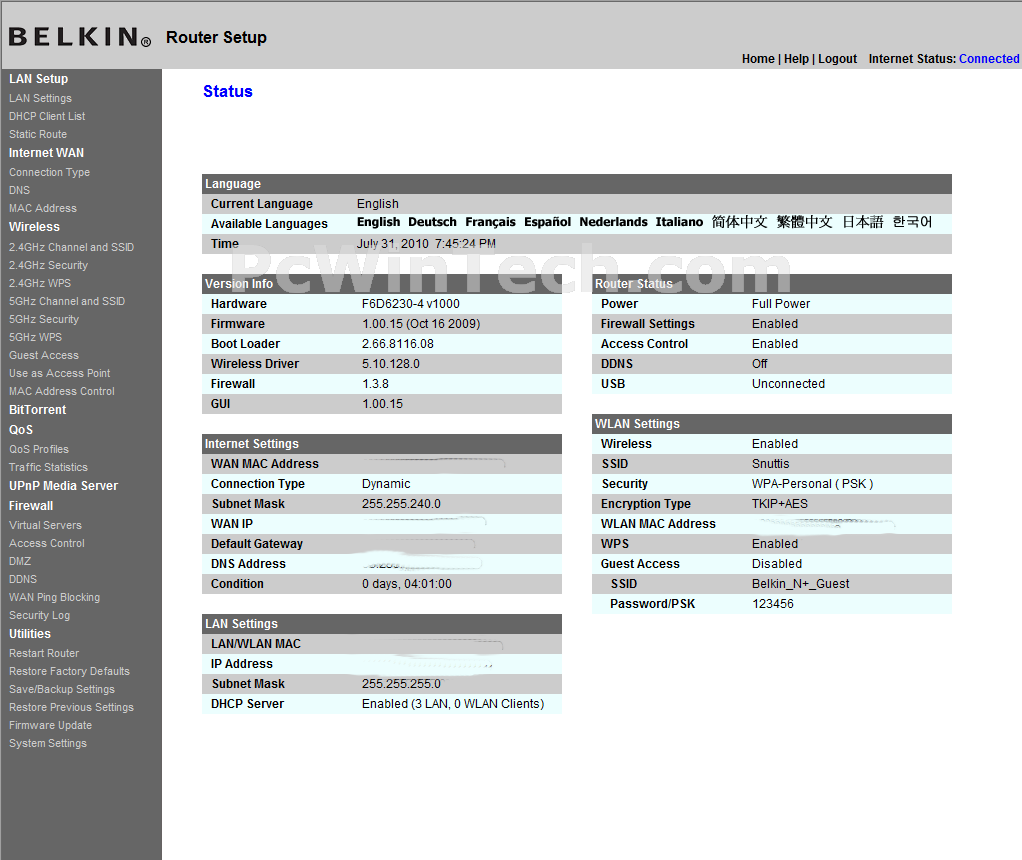Open 5GHz Channel and SSID
This screenshot has height=860, width=1022.
67,301
